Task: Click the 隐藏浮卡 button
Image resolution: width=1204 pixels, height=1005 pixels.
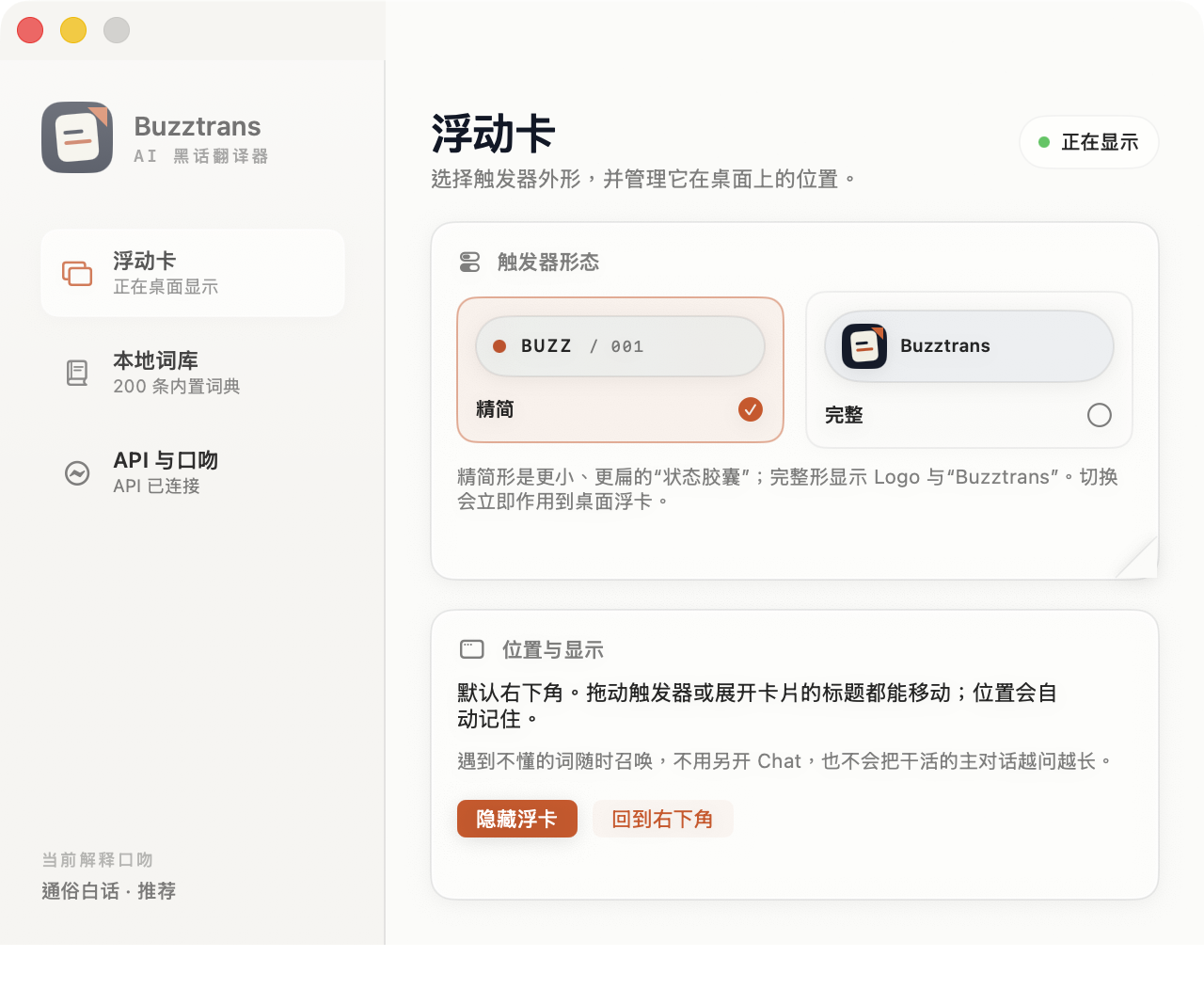Action: point(517,819)
